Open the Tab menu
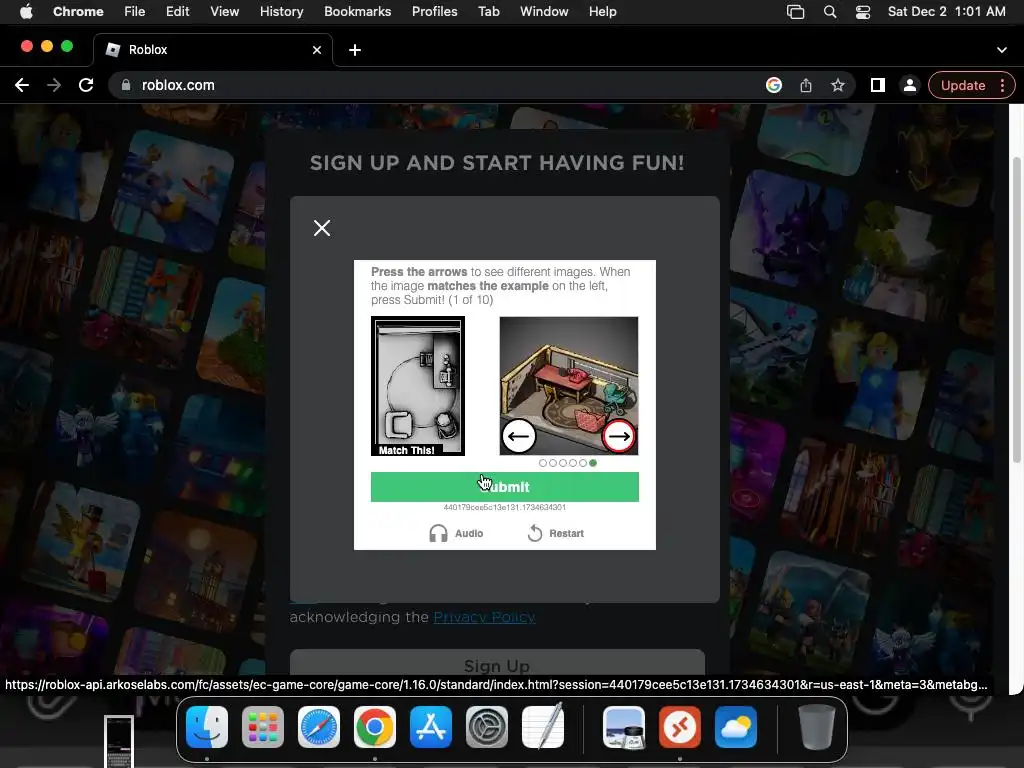The height and width of the screenshot is (768, 1024). click(x=488, y=12)
